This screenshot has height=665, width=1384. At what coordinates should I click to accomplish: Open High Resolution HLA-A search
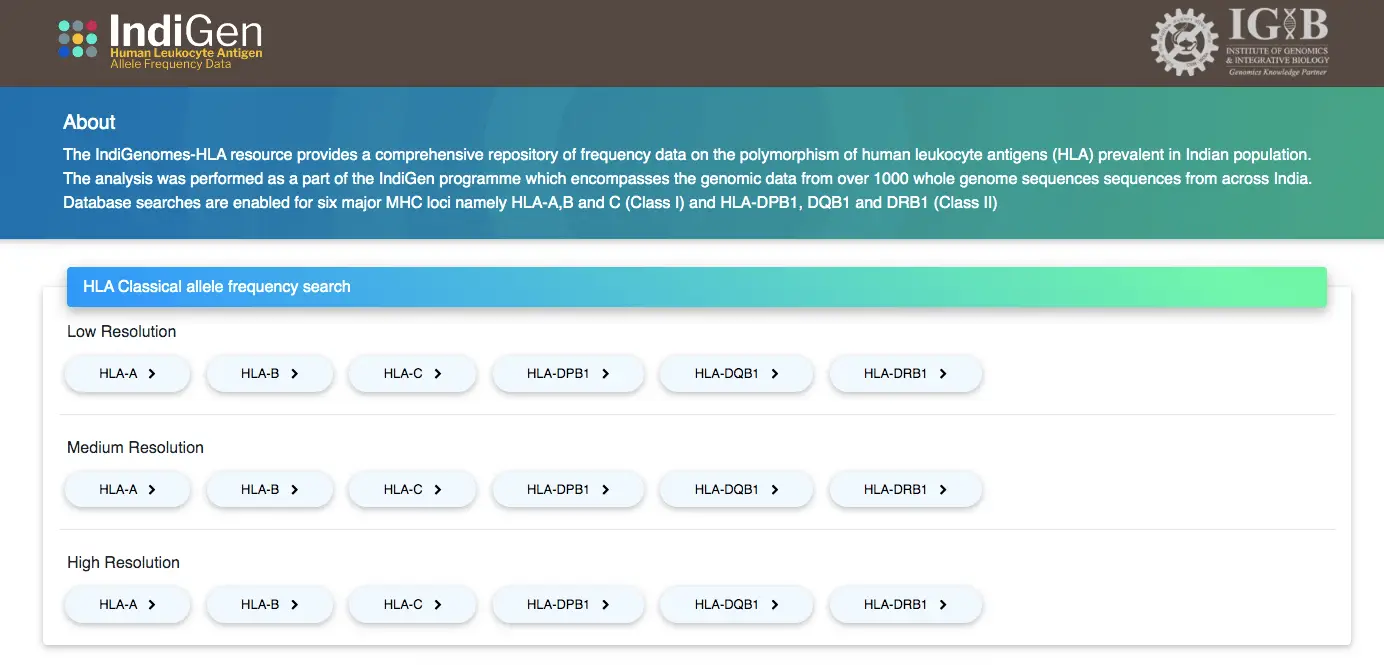(x=127, y=605)
